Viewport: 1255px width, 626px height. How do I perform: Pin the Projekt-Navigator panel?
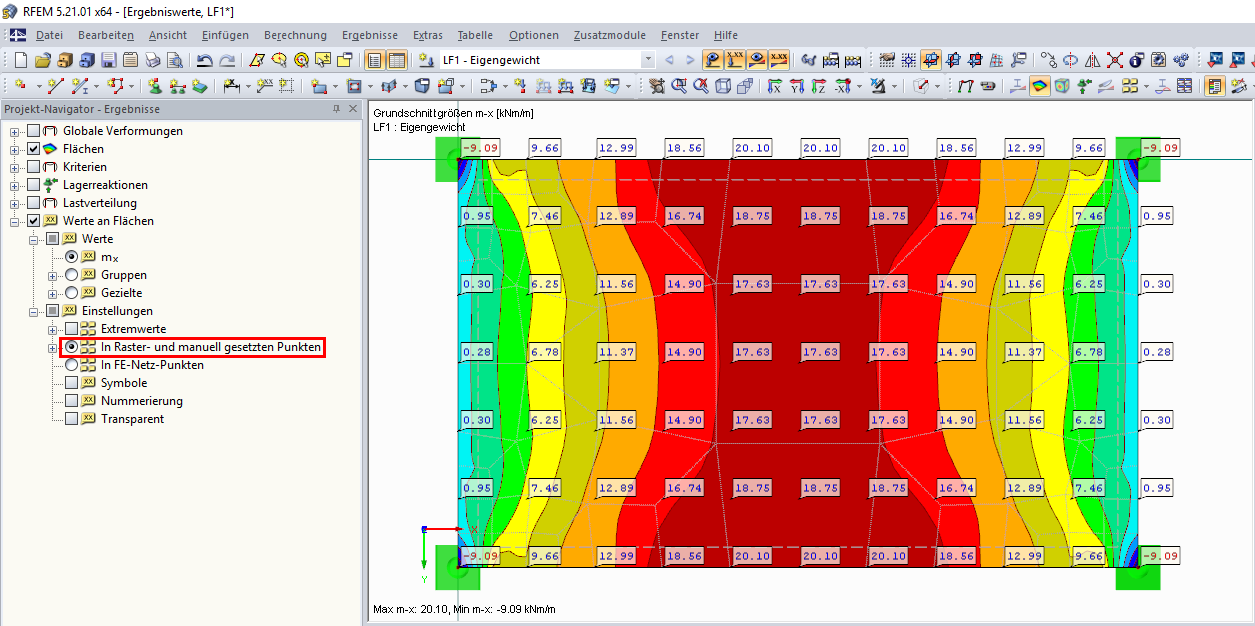[x=336, y=109]
